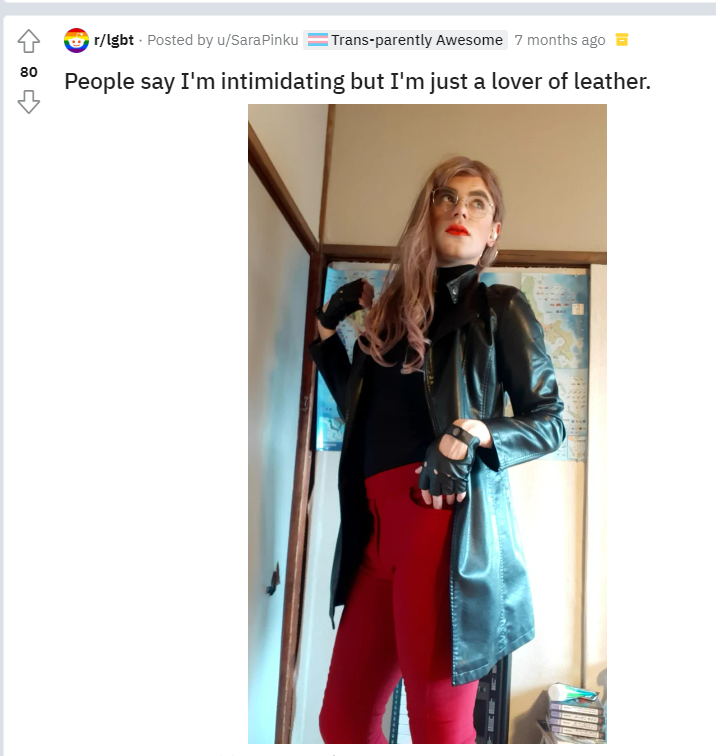Image resolution: width=716 pixels, height=756 pixels.
Task: Click the yellow archived post icon
Action: click(622, 40)
